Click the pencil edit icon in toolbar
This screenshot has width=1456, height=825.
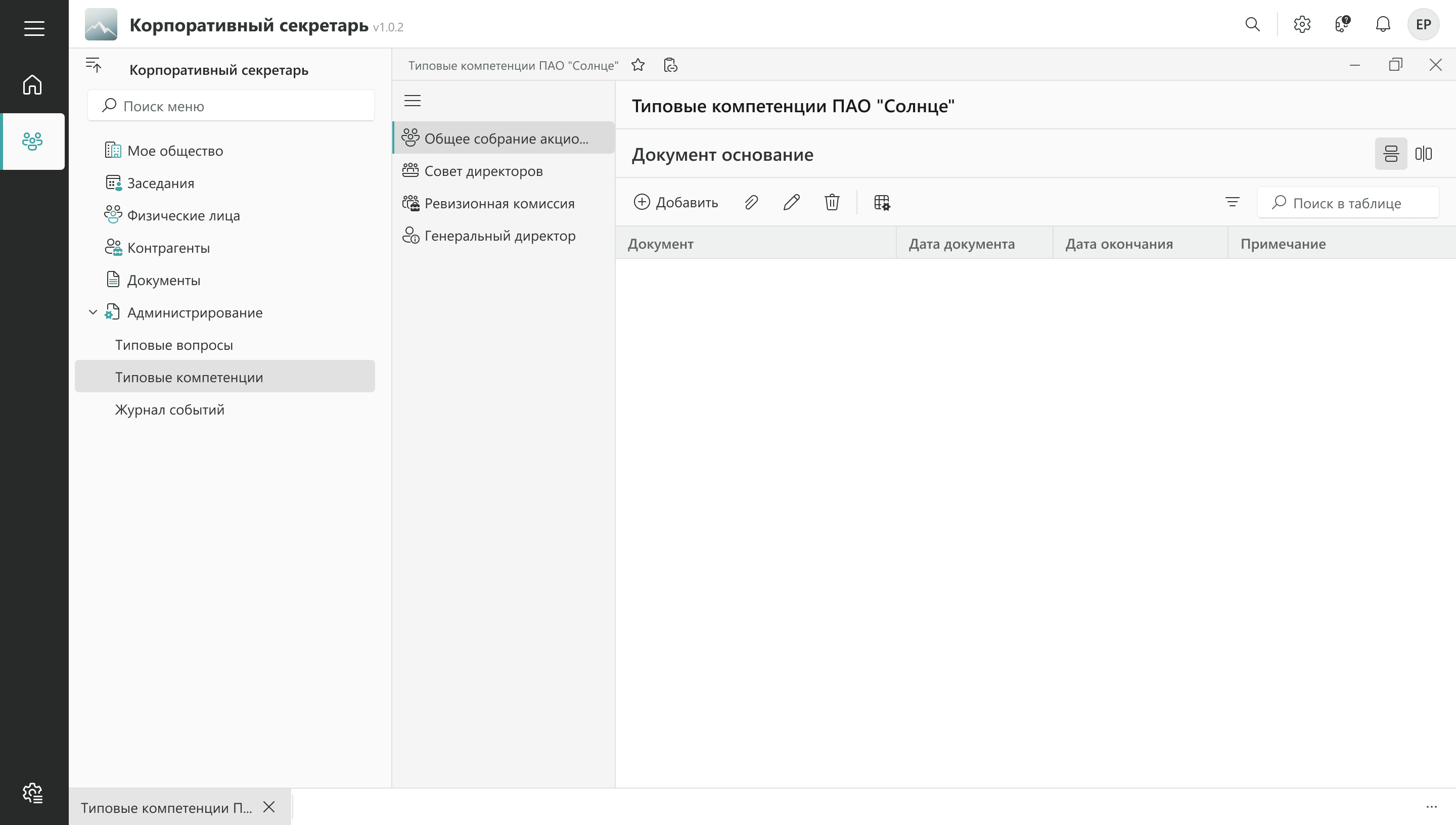[792, 202]
